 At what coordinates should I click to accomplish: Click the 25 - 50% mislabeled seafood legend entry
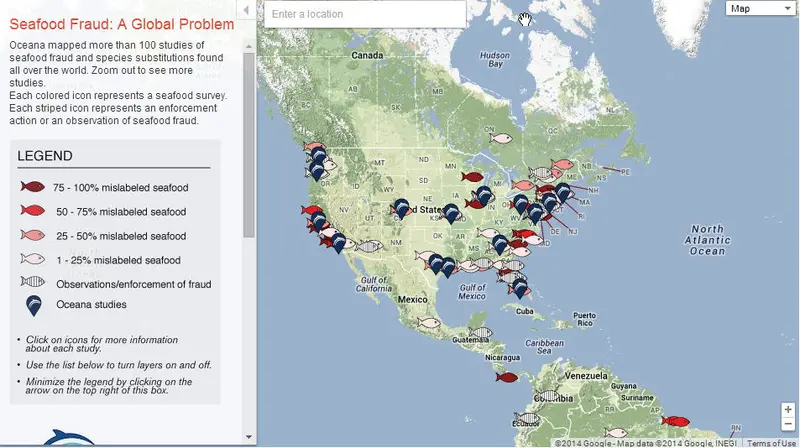tap(103, 236)
